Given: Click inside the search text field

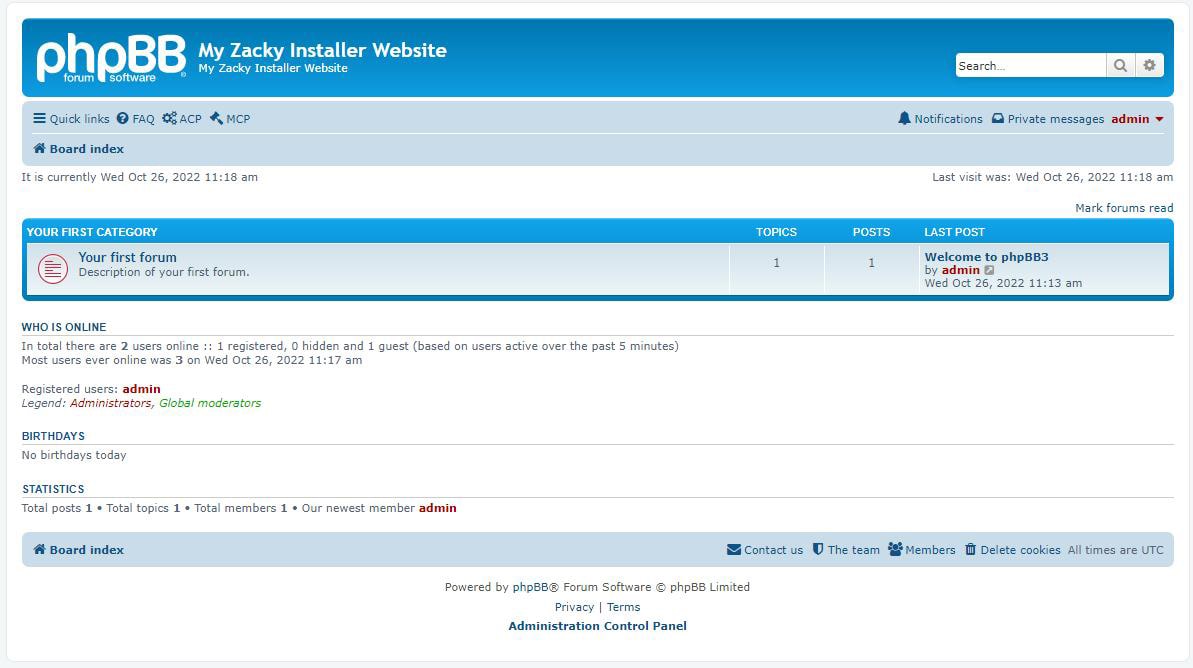Looking at the screenshot, I should 1030,65.
